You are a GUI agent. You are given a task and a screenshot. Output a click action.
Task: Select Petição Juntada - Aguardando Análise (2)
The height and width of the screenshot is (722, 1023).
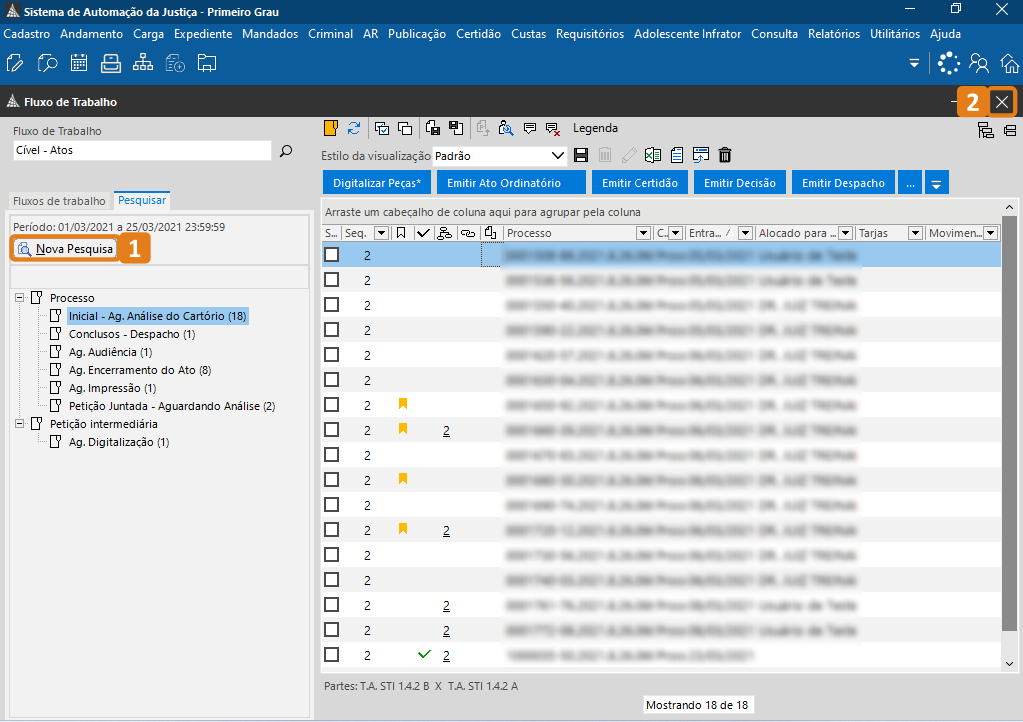[x=172, y=406]
